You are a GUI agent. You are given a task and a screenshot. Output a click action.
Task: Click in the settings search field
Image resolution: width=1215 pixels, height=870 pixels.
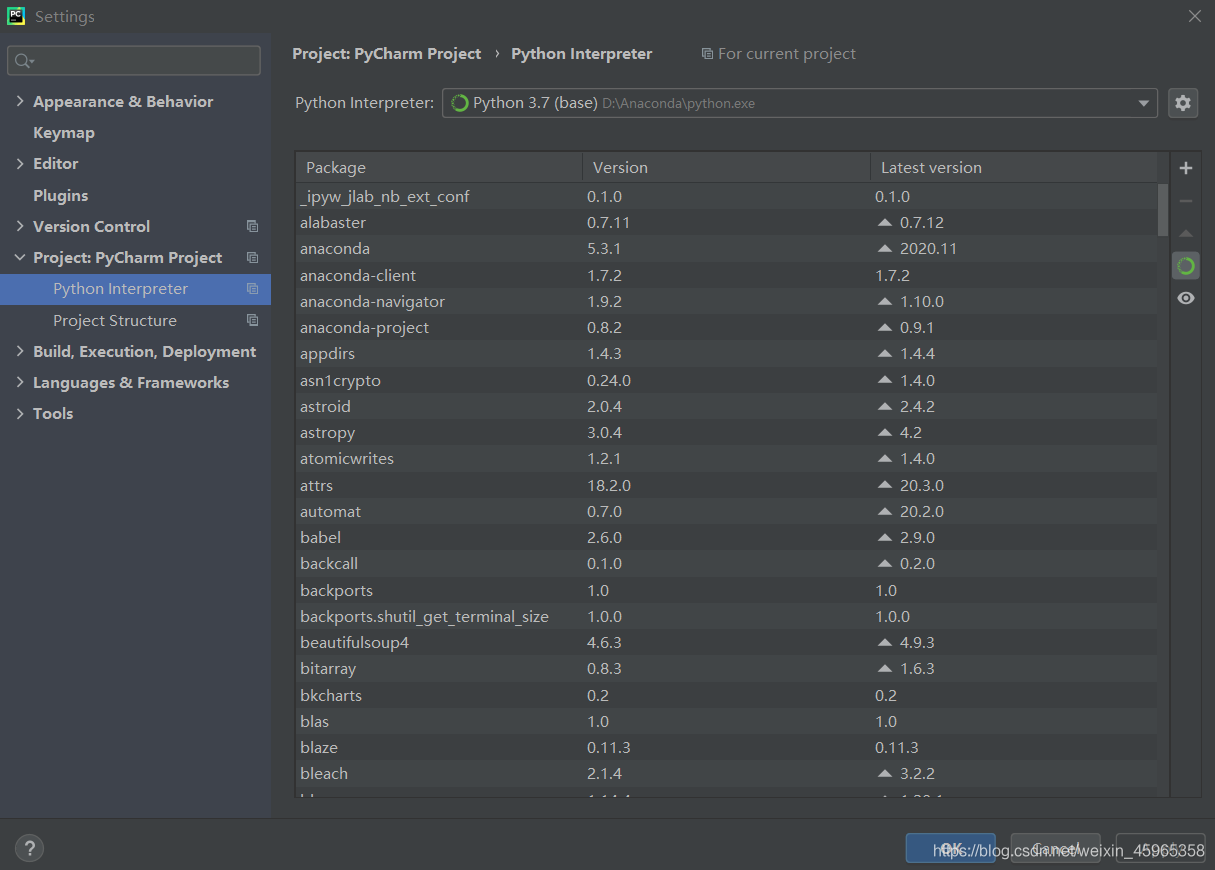pos(134,61)
